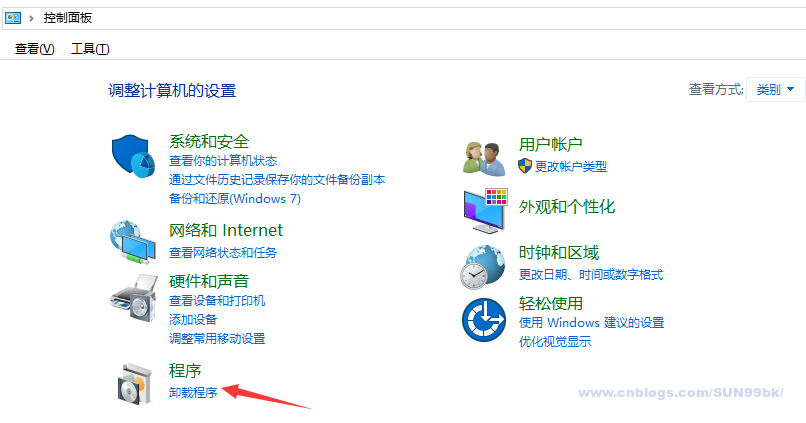Screen dimensions: 806x423
Task: Open 更改帐户类型 link
Action: (571, 167)
